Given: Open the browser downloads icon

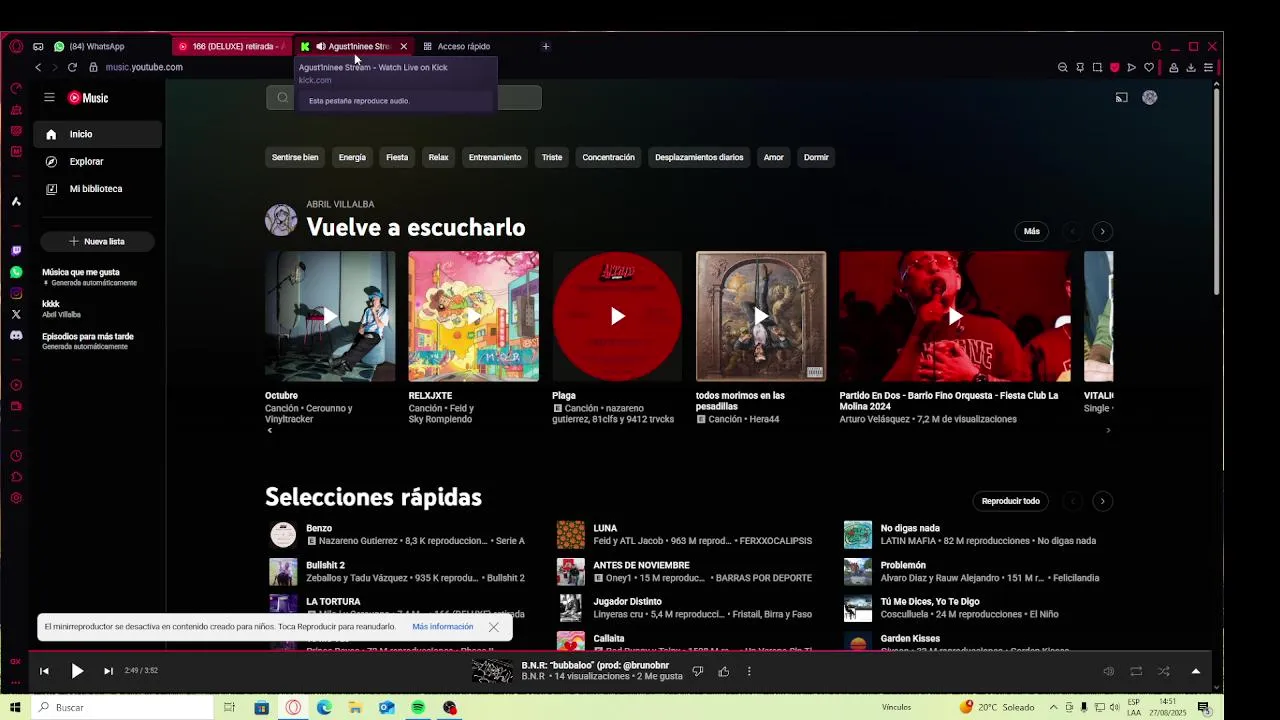Looking at the screenshot, I should [x=1191, y=67].
